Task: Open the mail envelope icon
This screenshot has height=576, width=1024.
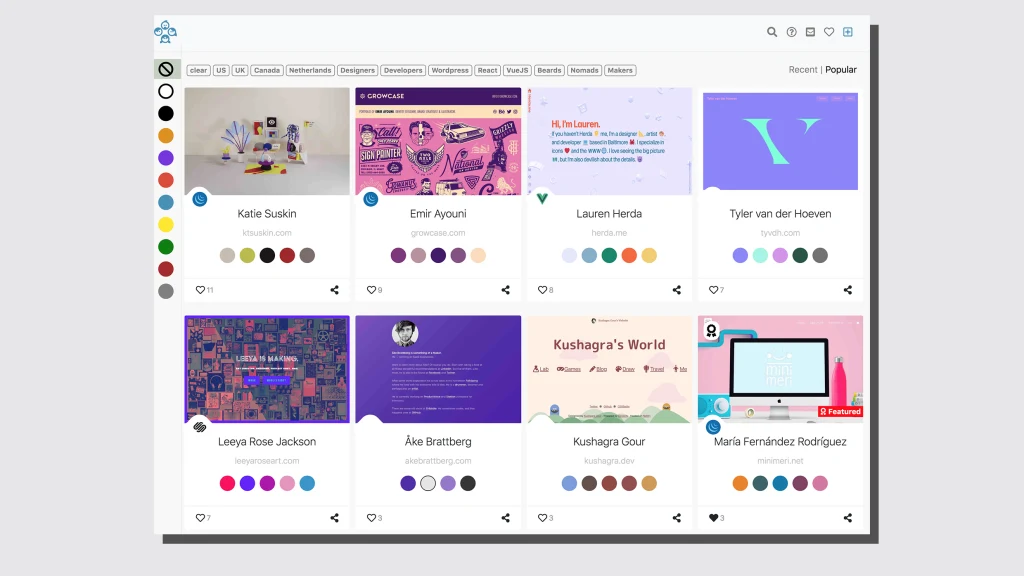Action: coord(810,31)
